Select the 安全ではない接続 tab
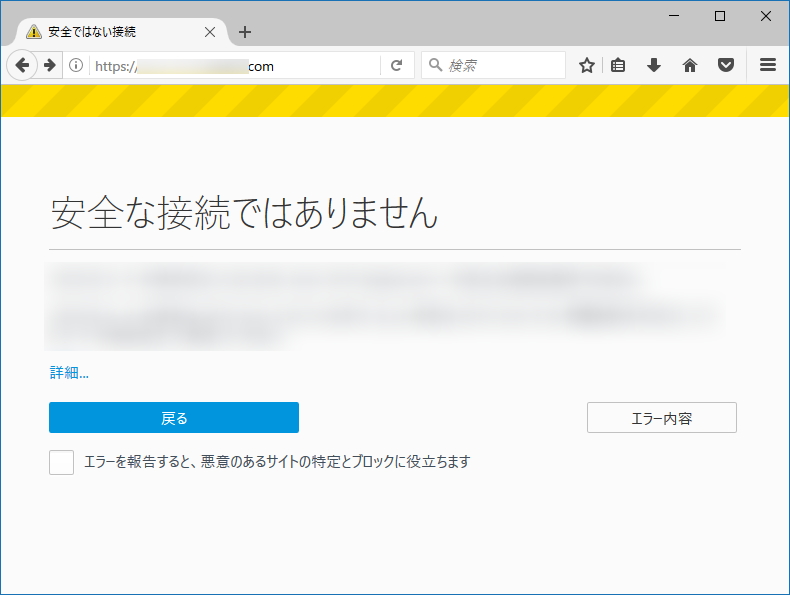 click(121, 32)
